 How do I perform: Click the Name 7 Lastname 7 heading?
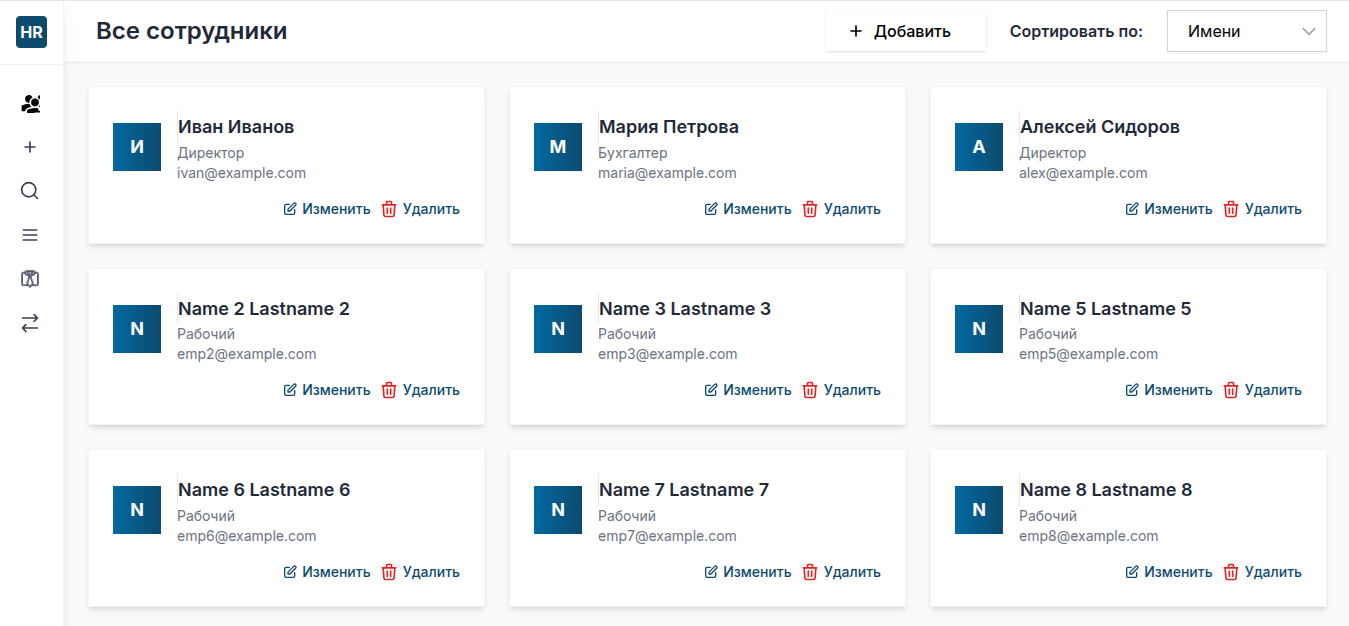click(684, 490)
